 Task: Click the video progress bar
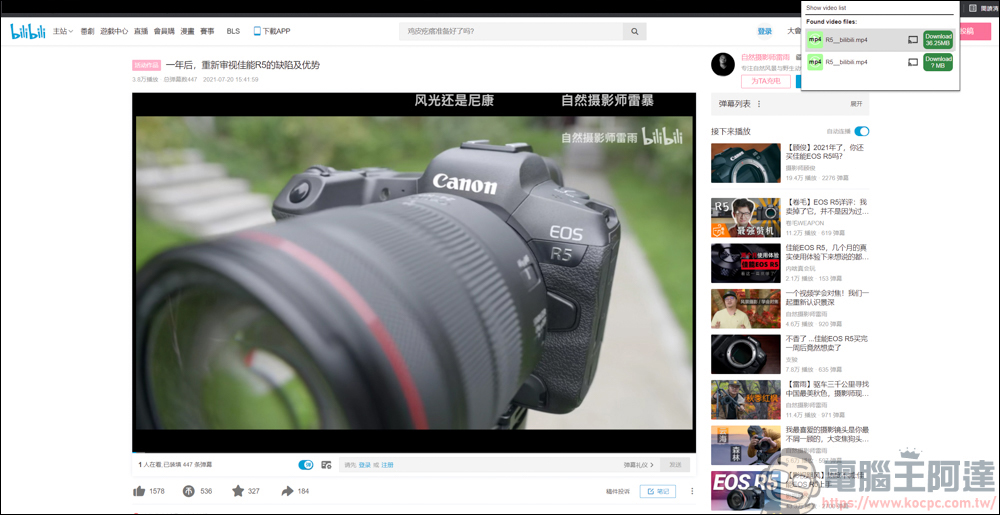(x=413, y=454)
